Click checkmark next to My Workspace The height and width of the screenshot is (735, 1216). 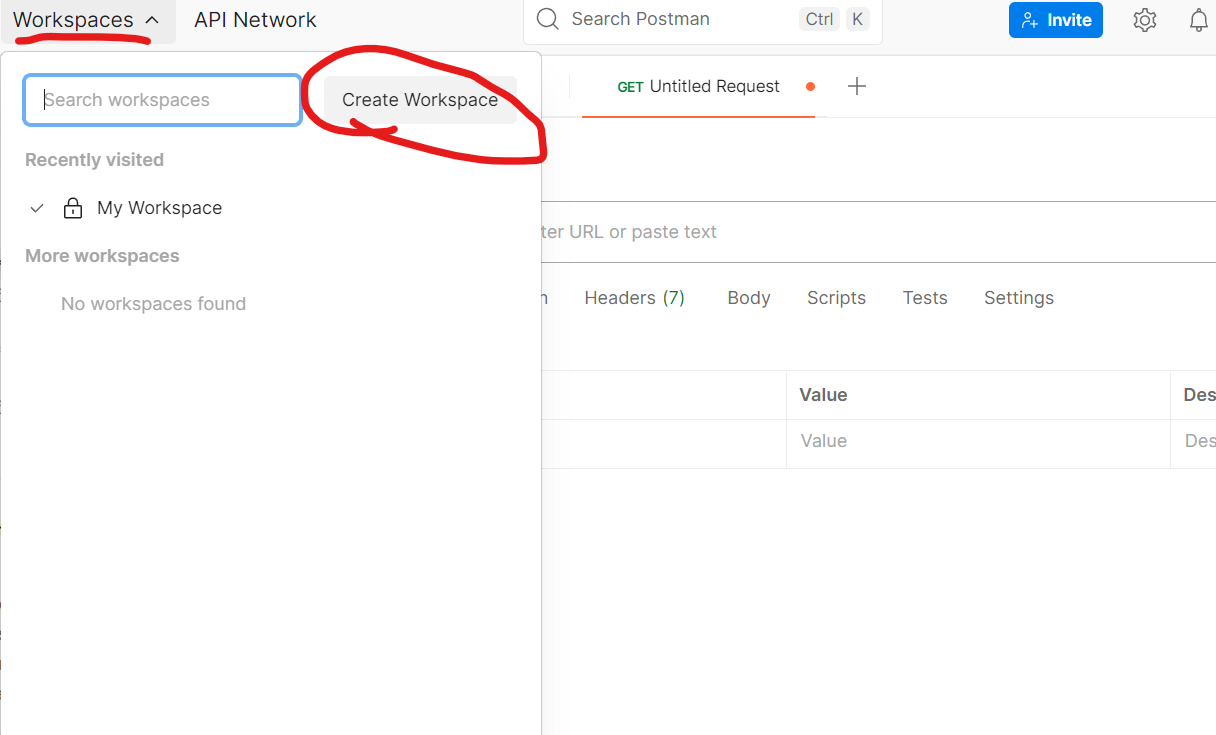[37, 208]
